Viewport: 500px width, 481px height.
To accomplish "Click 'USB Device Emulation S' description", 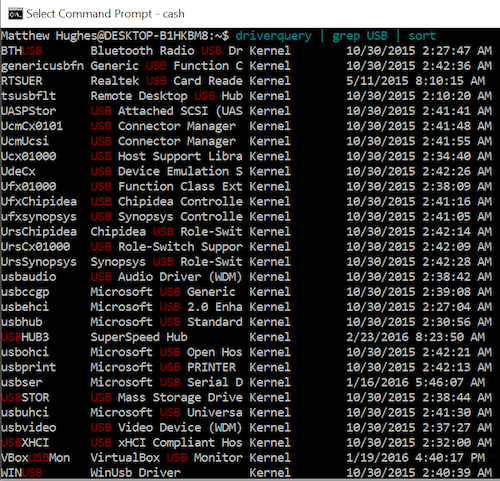I will pos(166,171).
